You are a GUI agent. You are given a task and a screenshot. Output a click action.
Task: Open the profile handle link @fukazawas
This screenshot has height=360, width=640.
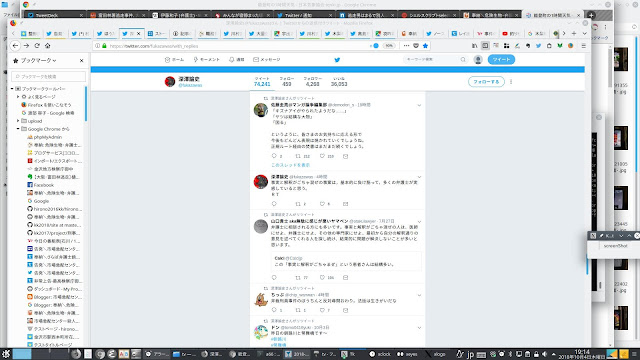point(190,85)
